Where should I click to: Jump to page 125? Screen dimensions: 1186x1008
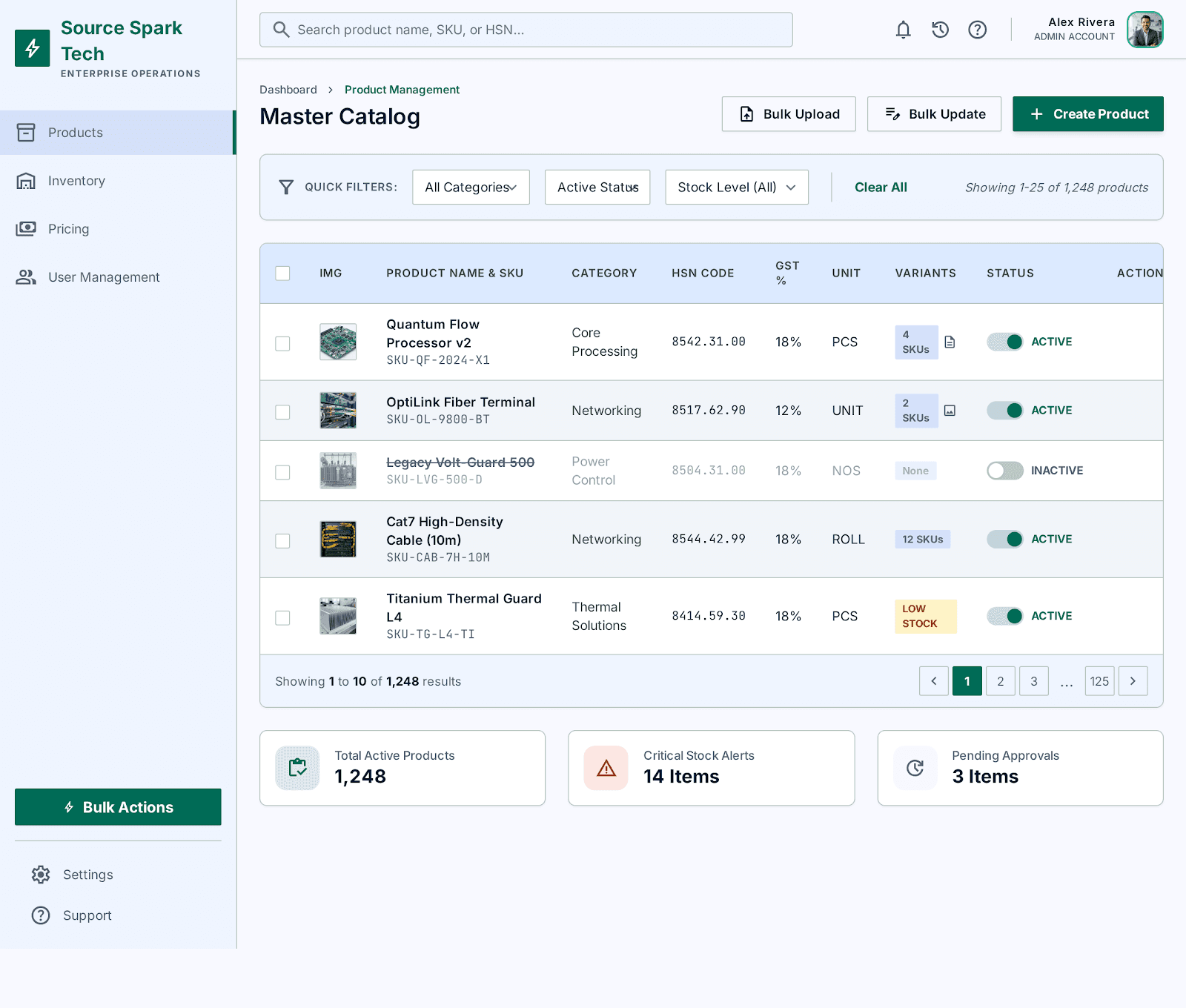click(1100, 681)
